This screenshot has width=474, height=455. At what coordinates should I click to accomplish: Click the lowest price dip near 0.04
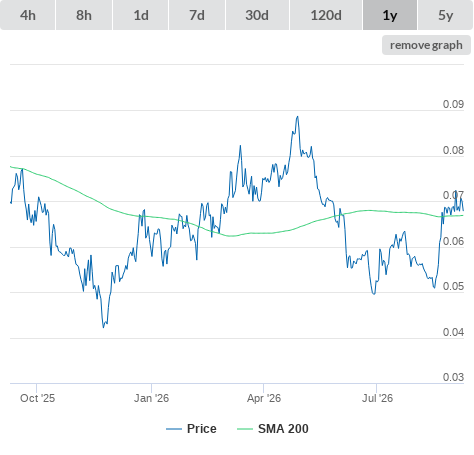pos(103,327)
